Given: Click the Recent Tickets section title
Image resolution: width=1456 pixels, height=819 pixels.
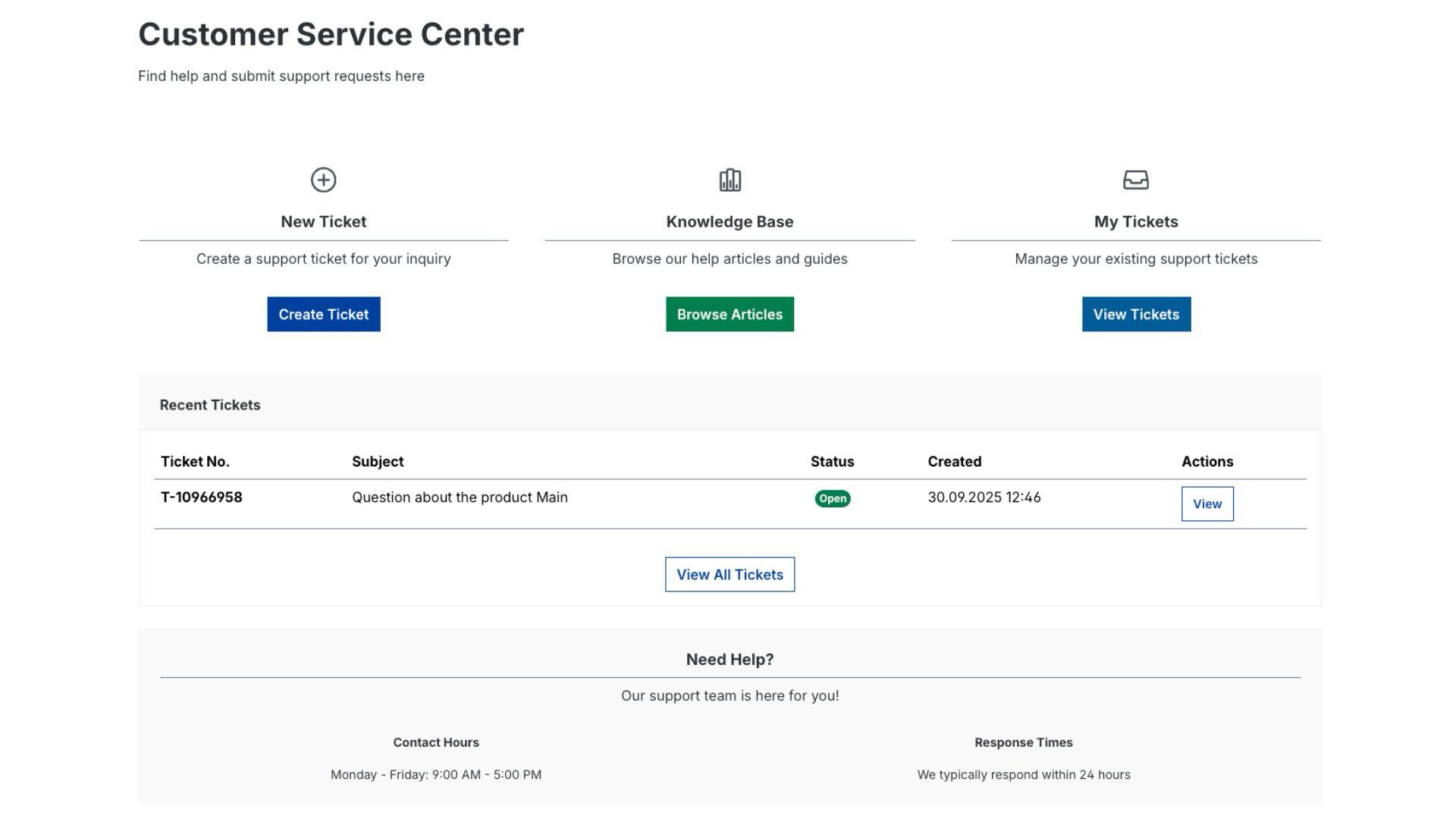Looking at the screenshot, I should point(210,405).
